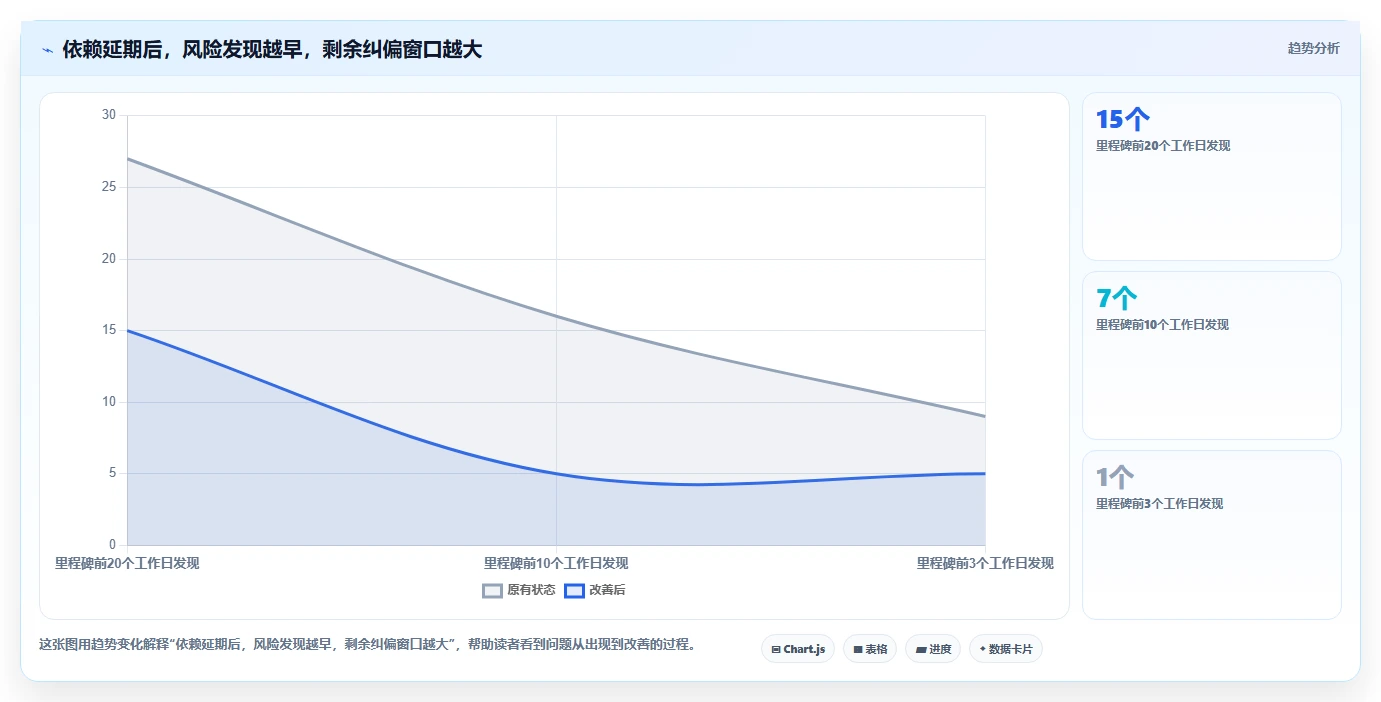Viewport: 1381px width, 702px height.
Task: Click the 进度 tag
Action: click(933, 649)
